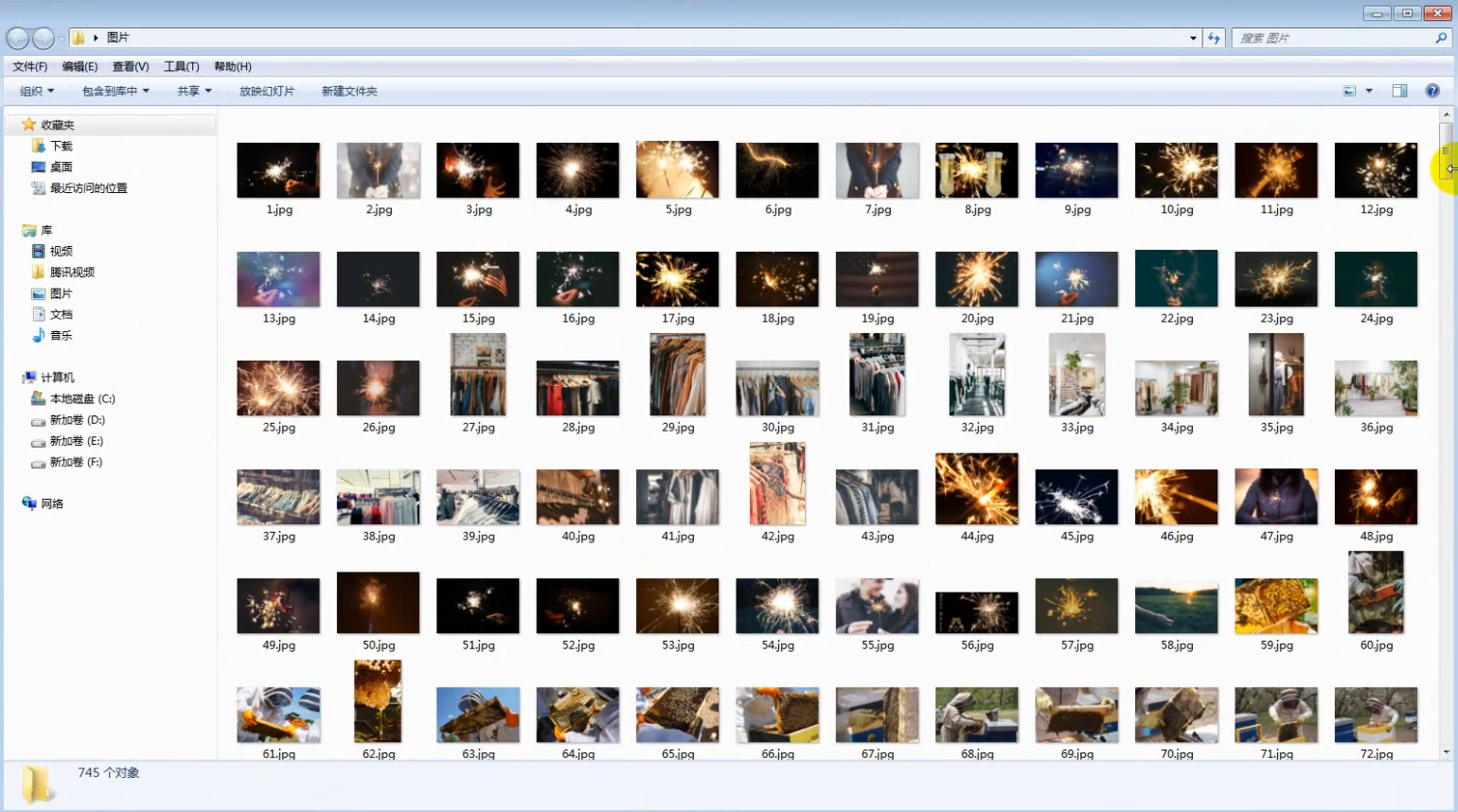The width and height of the screenshot is (1458, 812).
Task: Click the search magnifier icon
Action: (x=1441, y=38)
